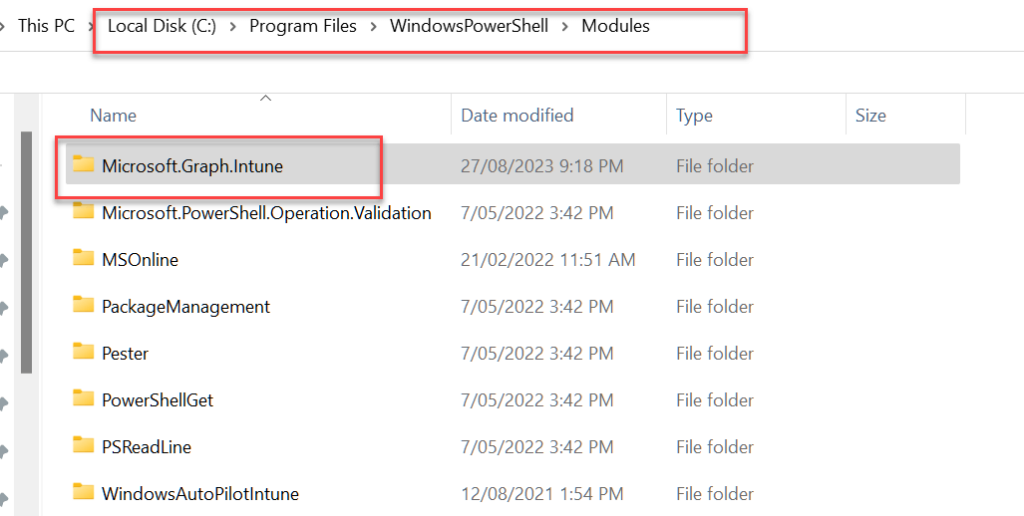Click the PSReadLine folder icon
Image resolution: width=1024 pixels, height=516 pixels.
tap(83, 445)
